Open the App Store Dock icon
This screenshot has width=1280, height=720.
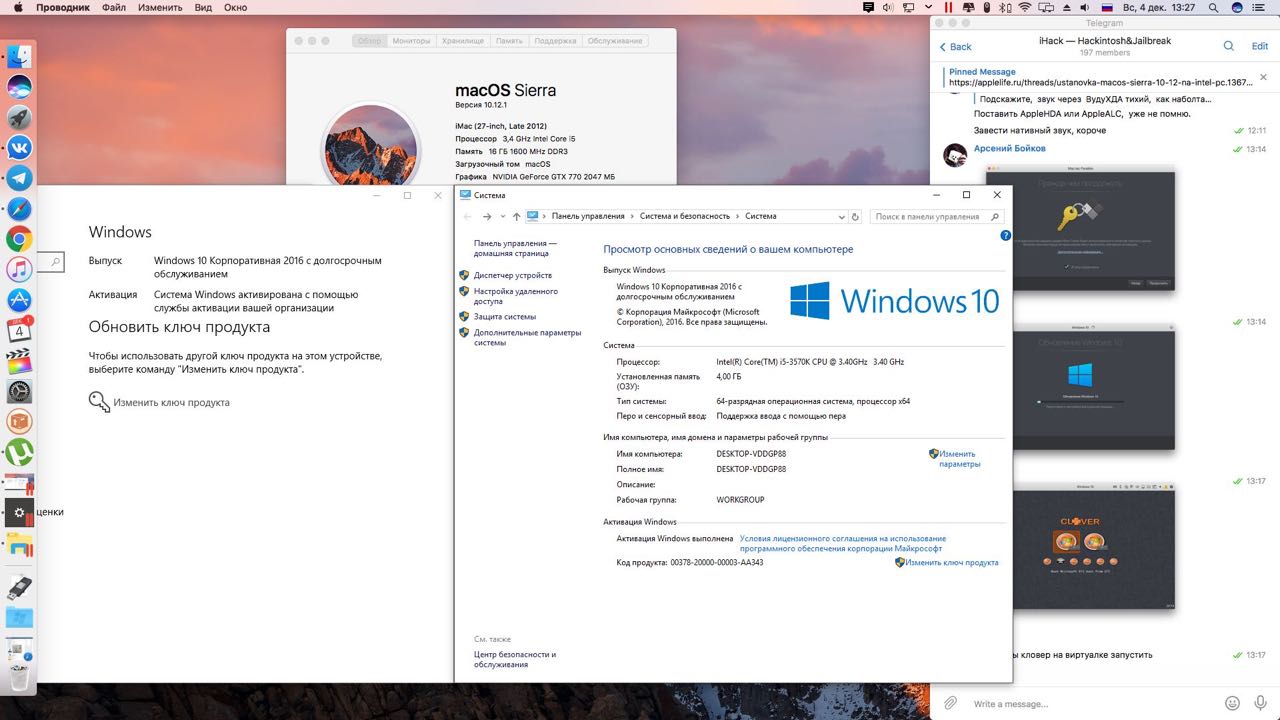20,300
